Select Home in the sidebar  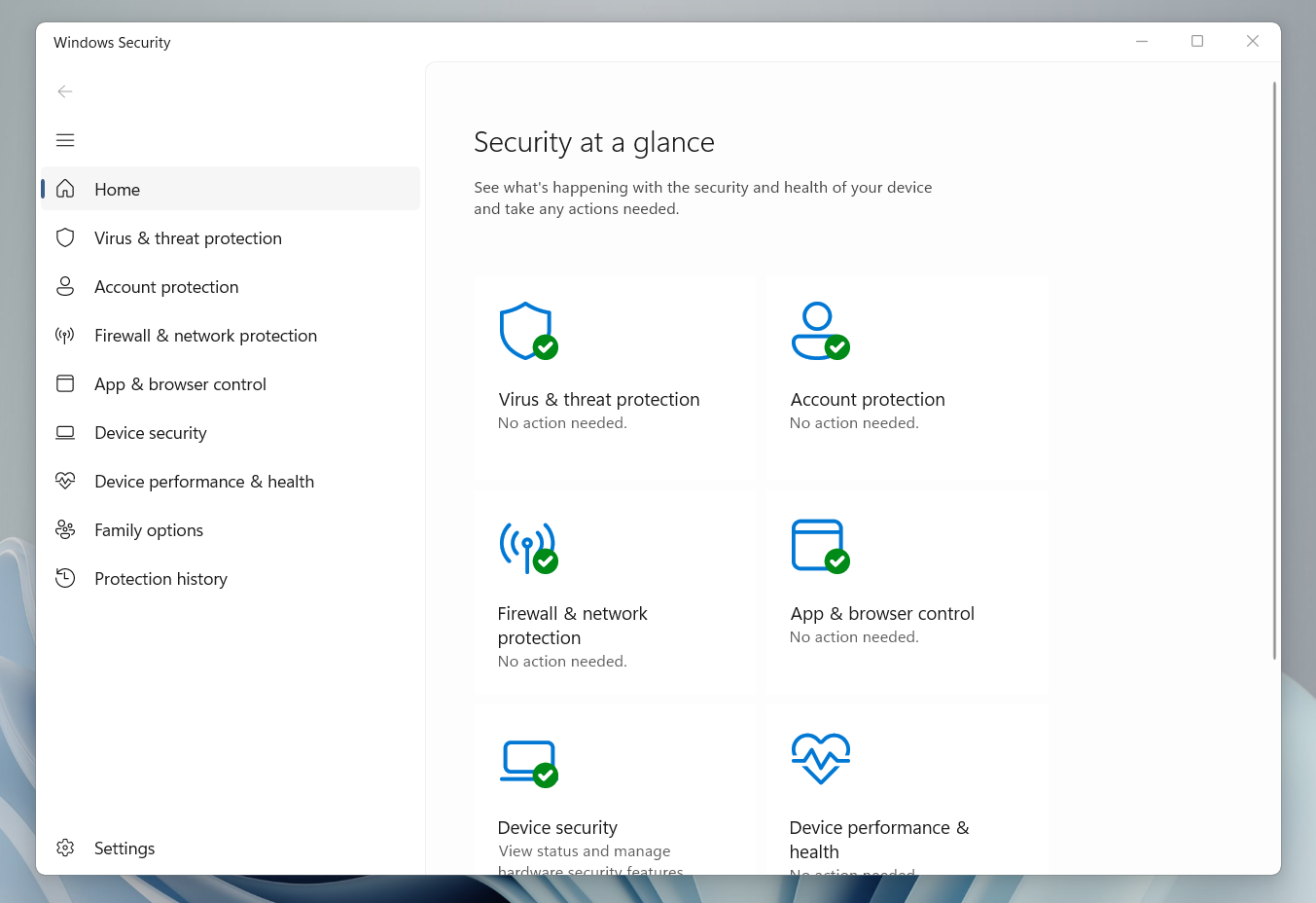coord(118,190)
